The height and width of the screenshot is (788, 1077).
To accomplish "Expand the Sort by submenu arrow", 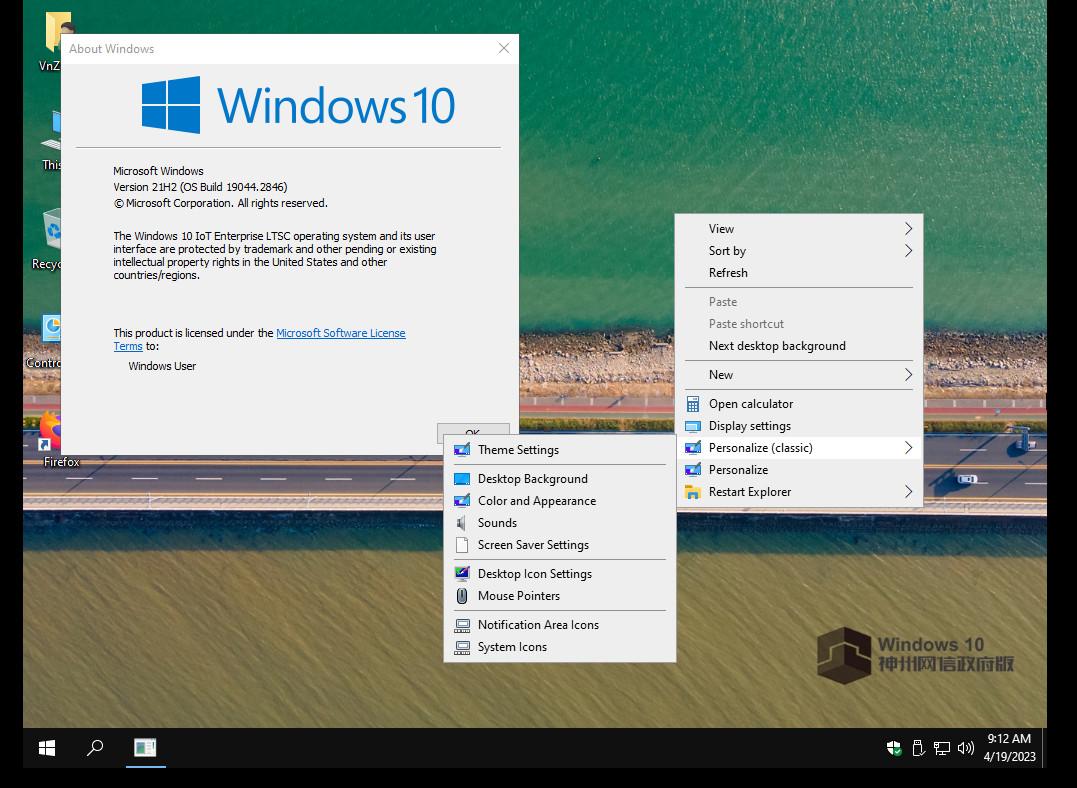I will pos(908,251).
